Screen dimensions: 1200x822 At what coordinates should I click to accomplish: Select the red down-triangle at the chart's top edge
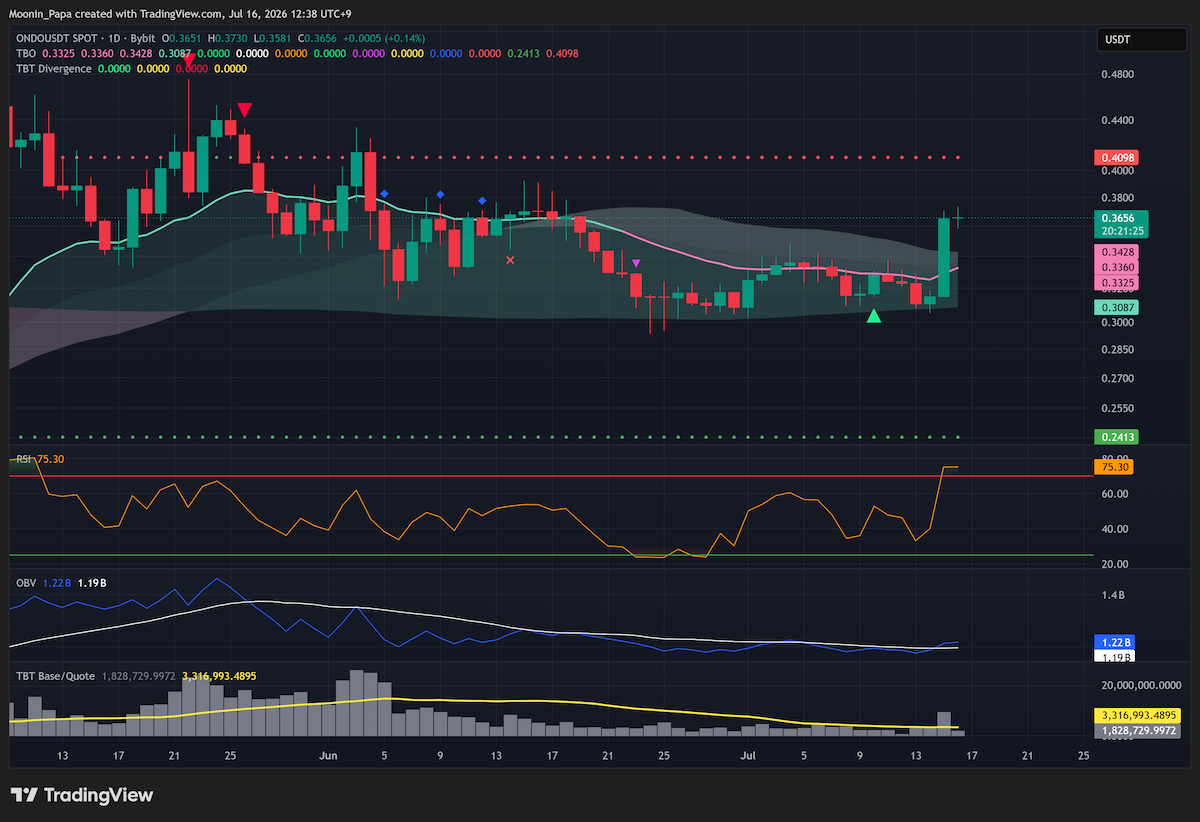(188, 62)
